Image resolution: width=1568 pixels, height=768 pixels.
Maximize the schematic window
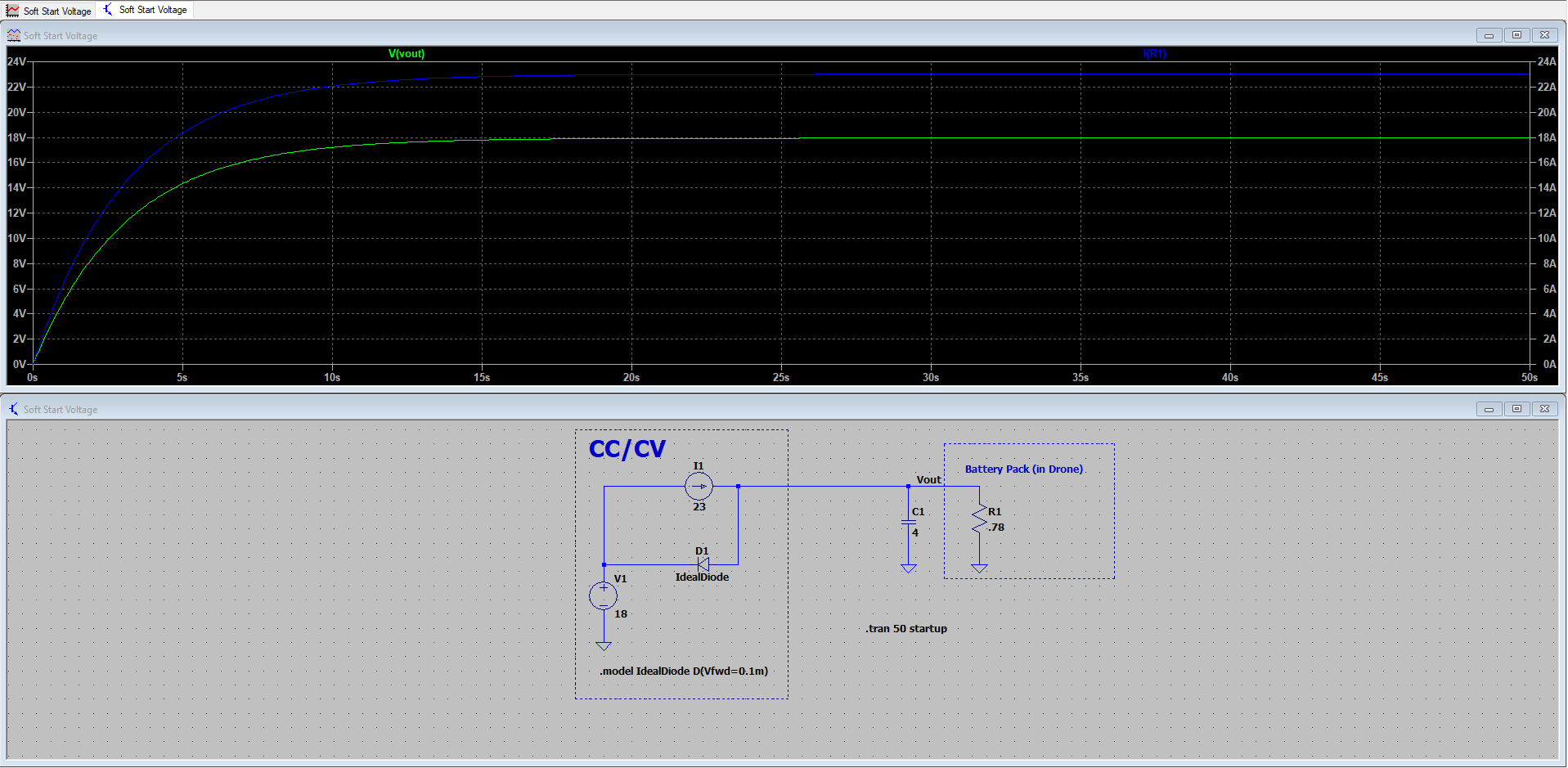1516,409
